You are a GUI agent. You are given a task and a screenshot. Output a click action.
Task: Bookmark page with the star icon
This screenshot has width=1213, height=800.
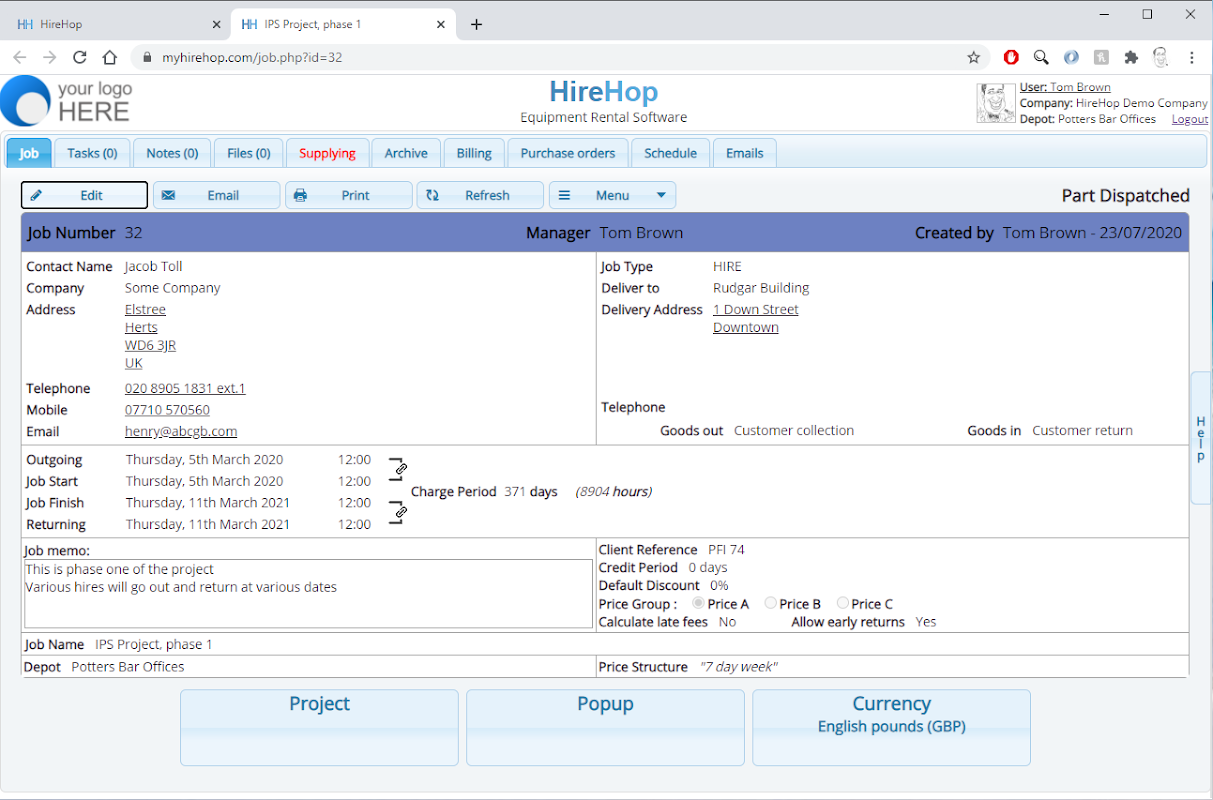973,57
